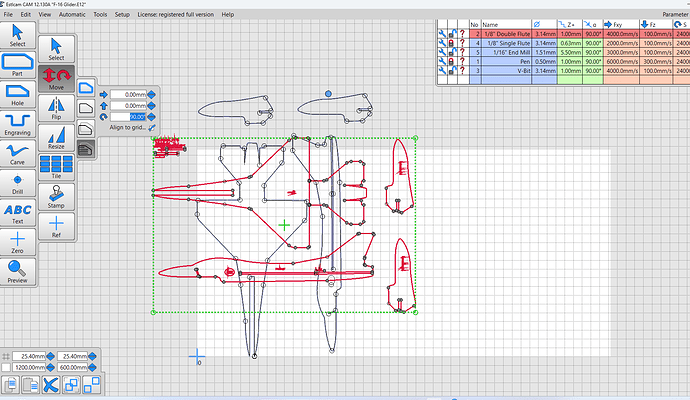690x400 pixels.
Task: Toggle lock on 1/8" Double Flute tool
Action: point(452,34)
